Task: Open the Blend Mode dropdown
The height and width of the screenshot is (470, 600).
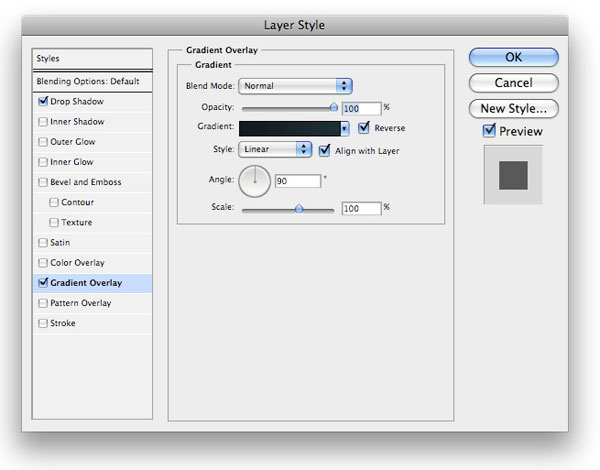Action: 295,86
